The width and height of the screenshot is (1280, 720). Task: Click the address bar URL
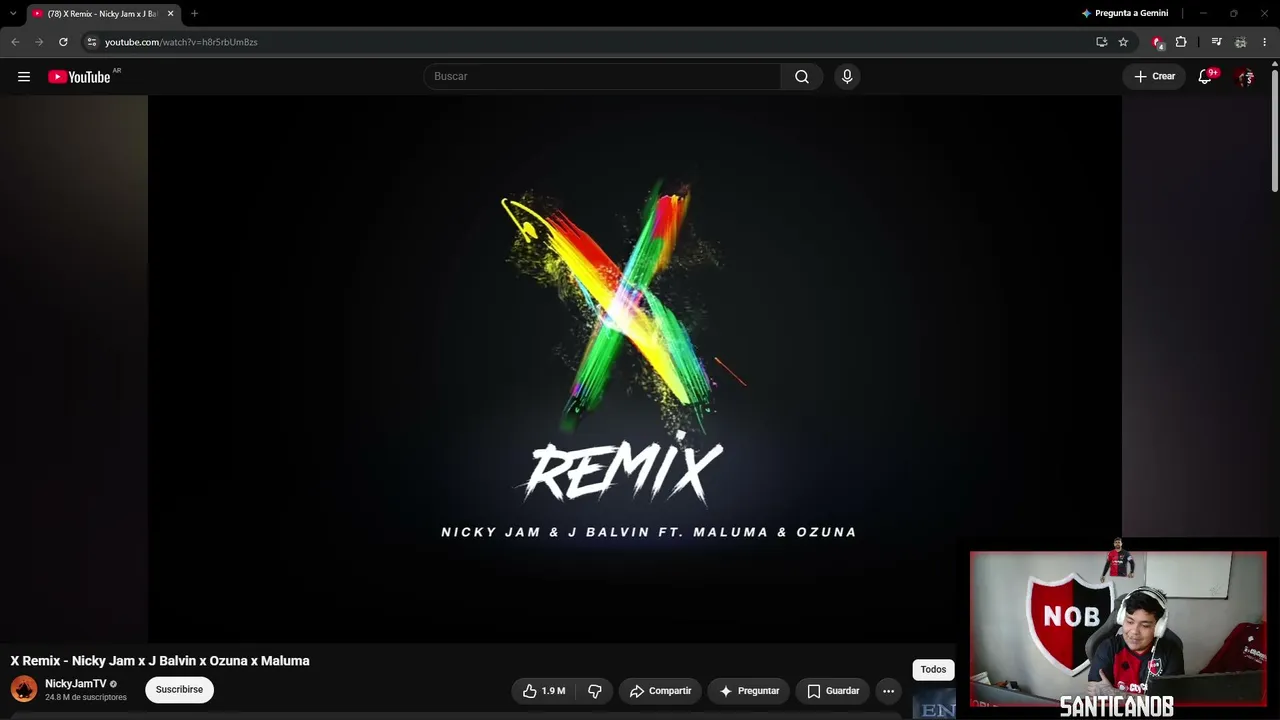181,42
